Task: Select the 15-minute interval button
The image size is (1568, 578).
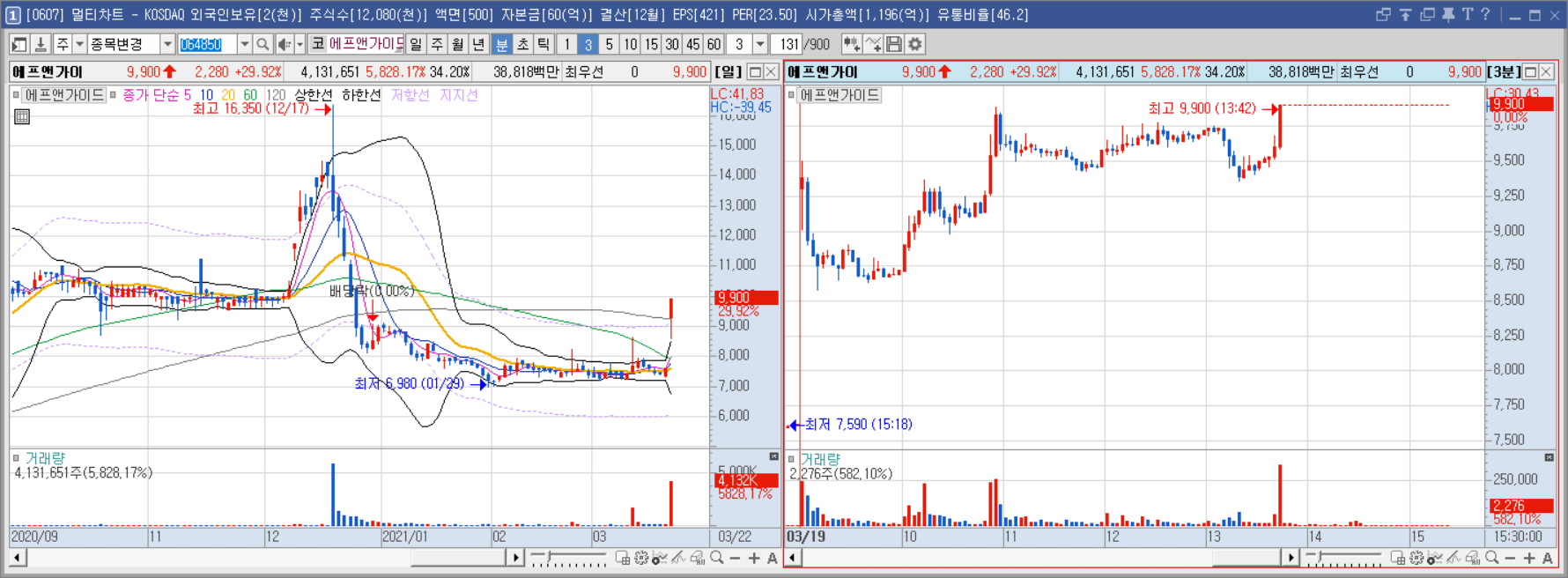Action: (x=651, y=44)
